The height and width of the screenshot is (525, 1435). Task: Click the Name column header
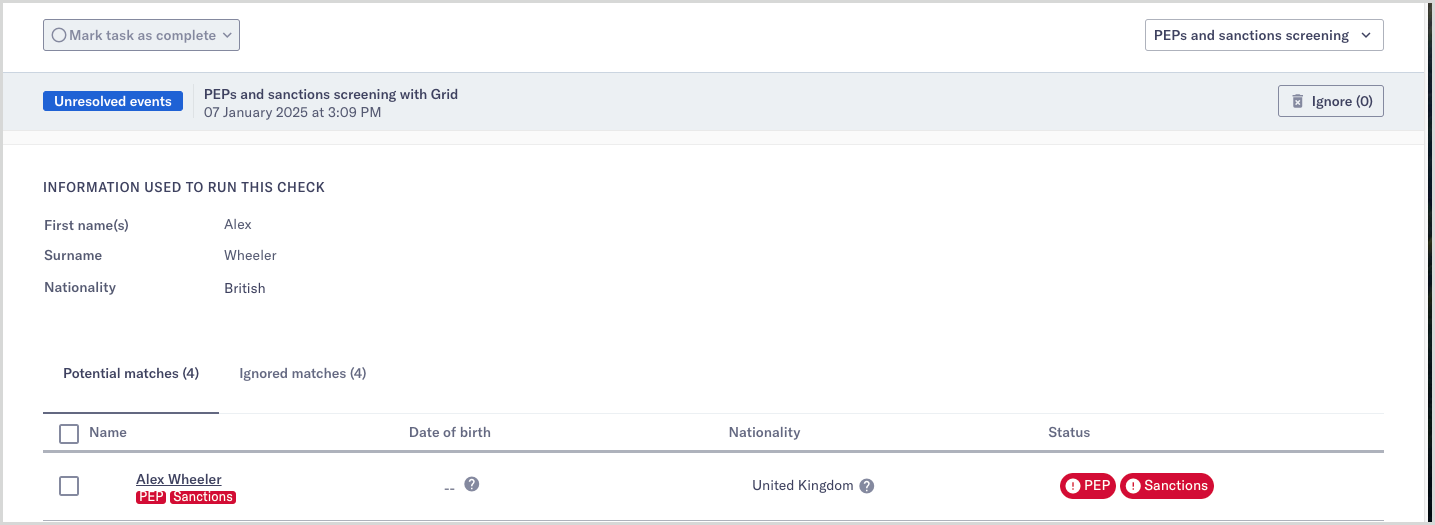pyautogui.click(x=108, y=432)
